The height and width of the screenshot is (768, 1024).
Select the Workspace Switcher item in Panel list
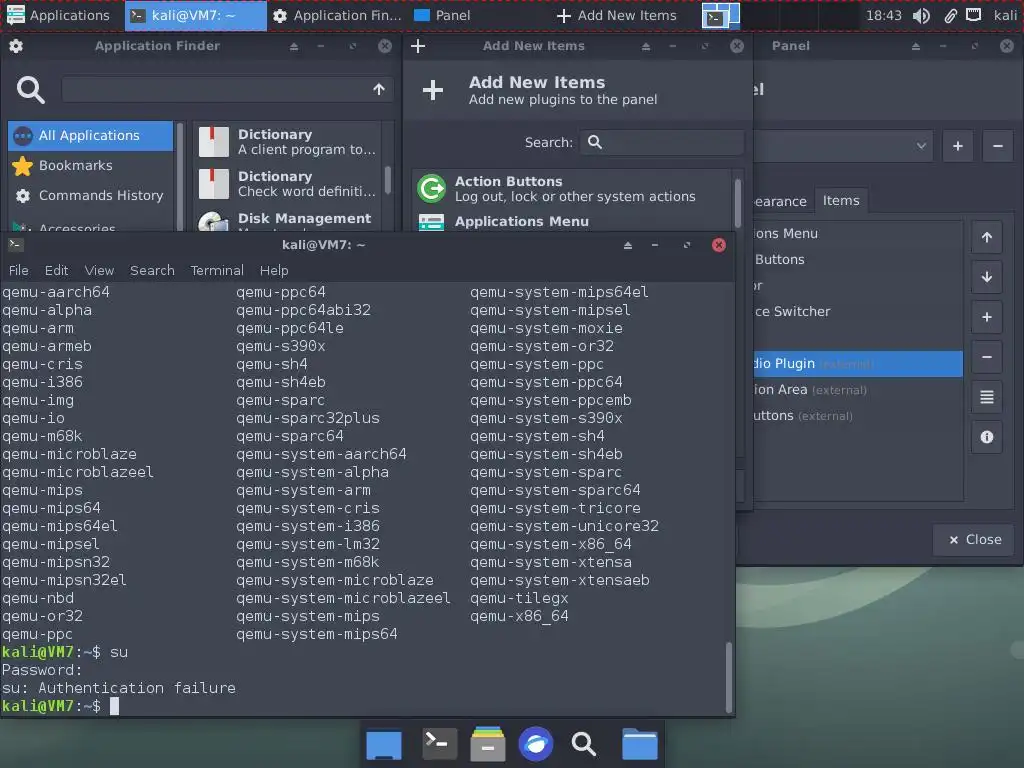pos(857,312)
